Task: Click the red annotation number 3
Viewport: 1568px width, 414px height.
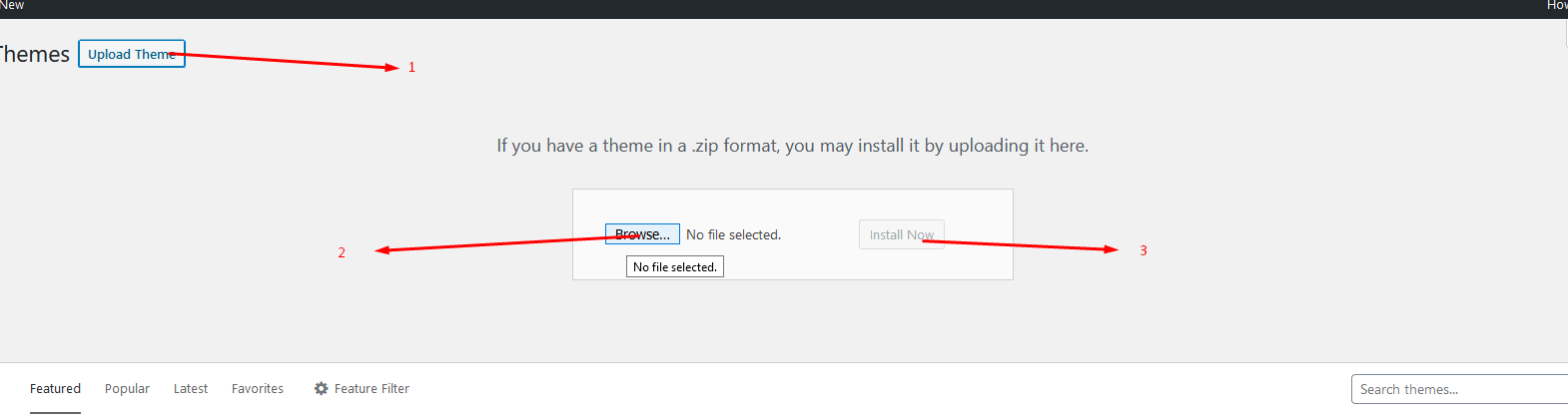Action: (1144, 250)
